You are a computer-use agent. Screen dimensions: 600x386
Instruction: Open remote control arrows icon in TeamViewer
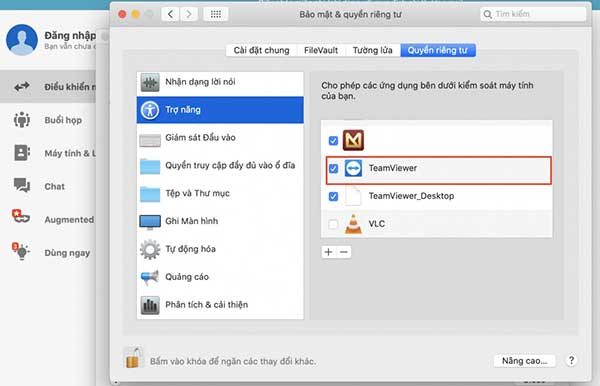coord(22,86)
